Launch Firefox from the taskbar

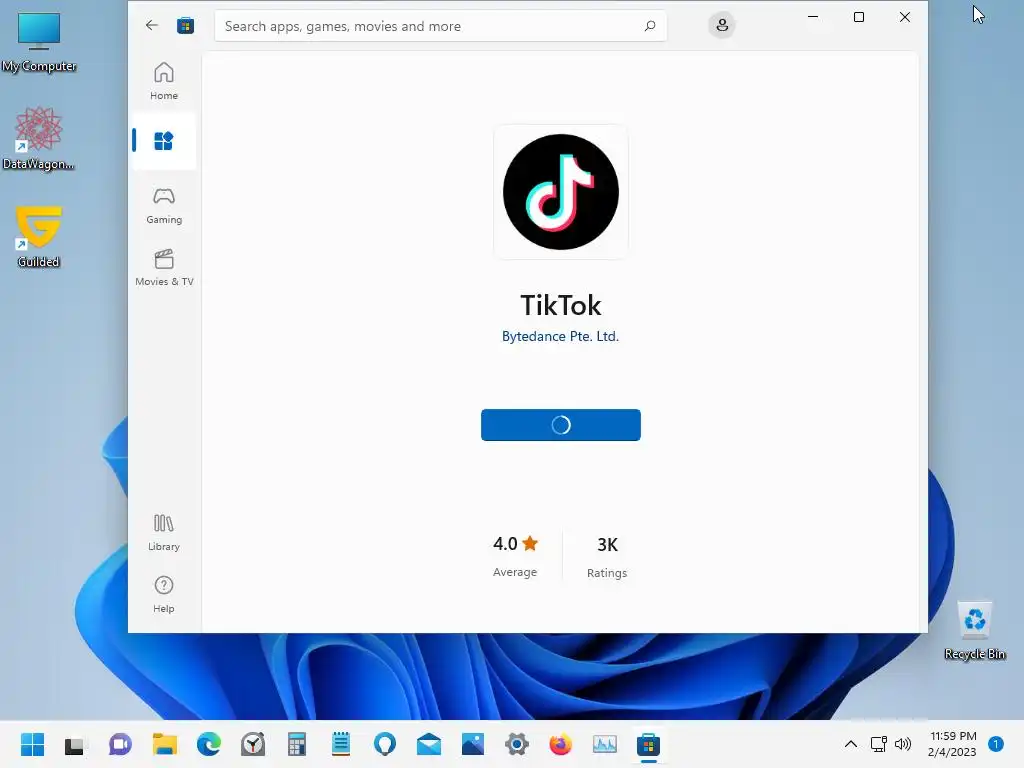pyautogui.click(x=560, y=744)
